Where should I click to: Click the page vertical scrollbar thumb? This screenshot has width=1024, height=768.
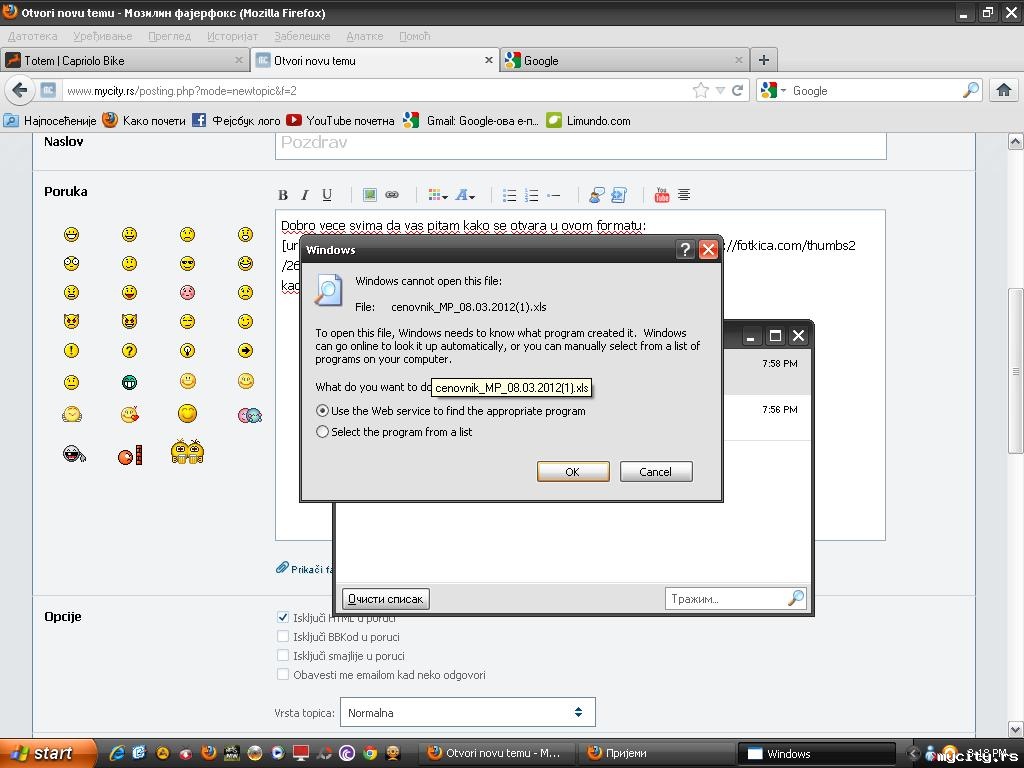click(1016, 370)
